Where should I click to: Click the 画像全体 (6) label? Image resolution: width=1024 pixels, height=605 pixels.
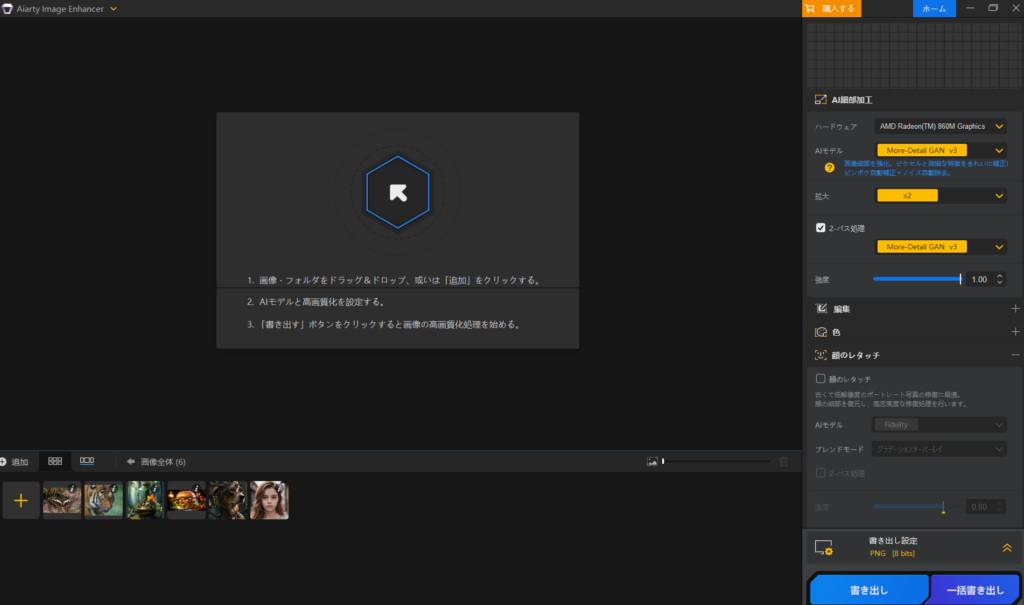tap(163, 462)
